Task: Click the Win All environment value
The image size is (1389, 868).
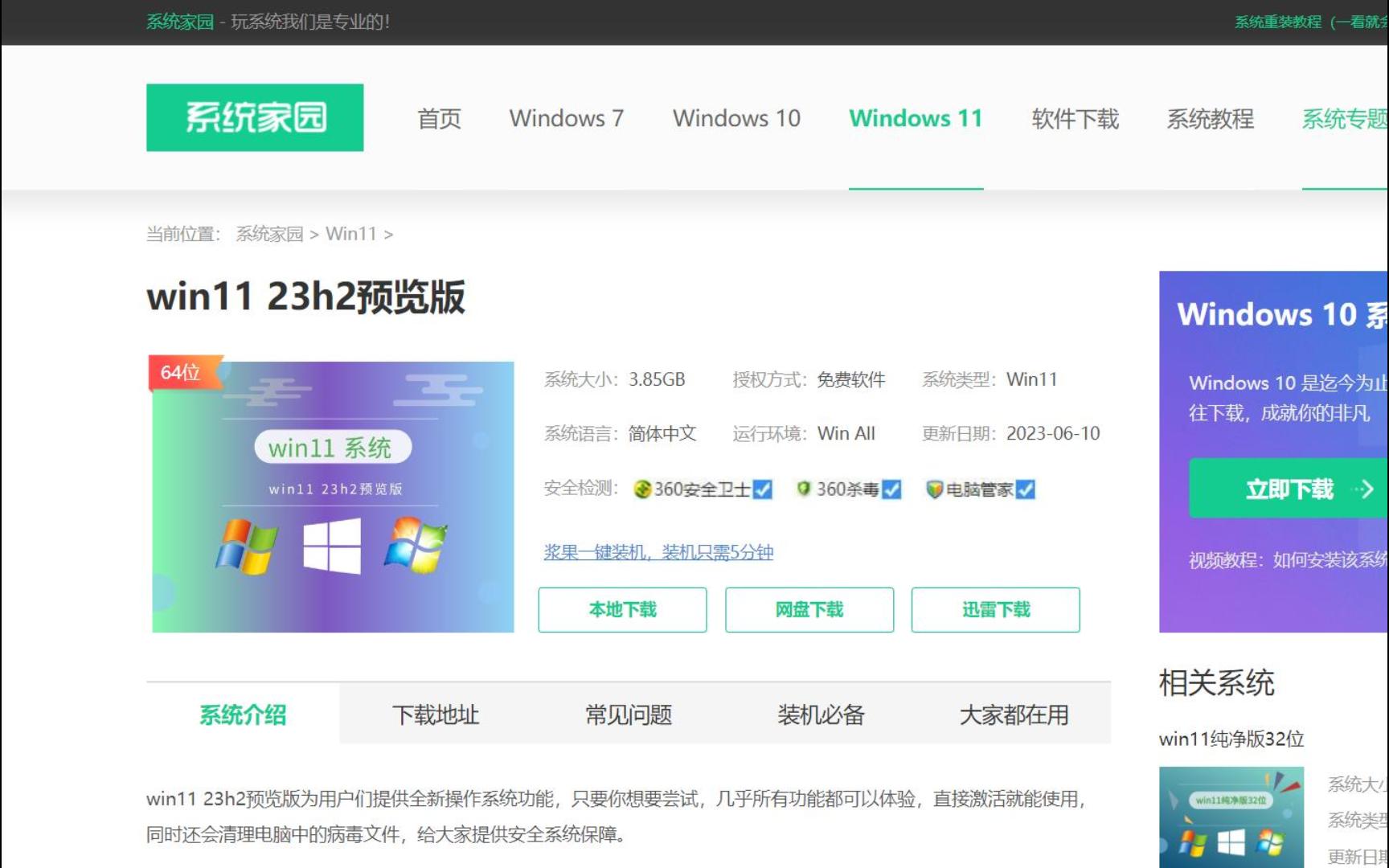Action: click(846, 433)
